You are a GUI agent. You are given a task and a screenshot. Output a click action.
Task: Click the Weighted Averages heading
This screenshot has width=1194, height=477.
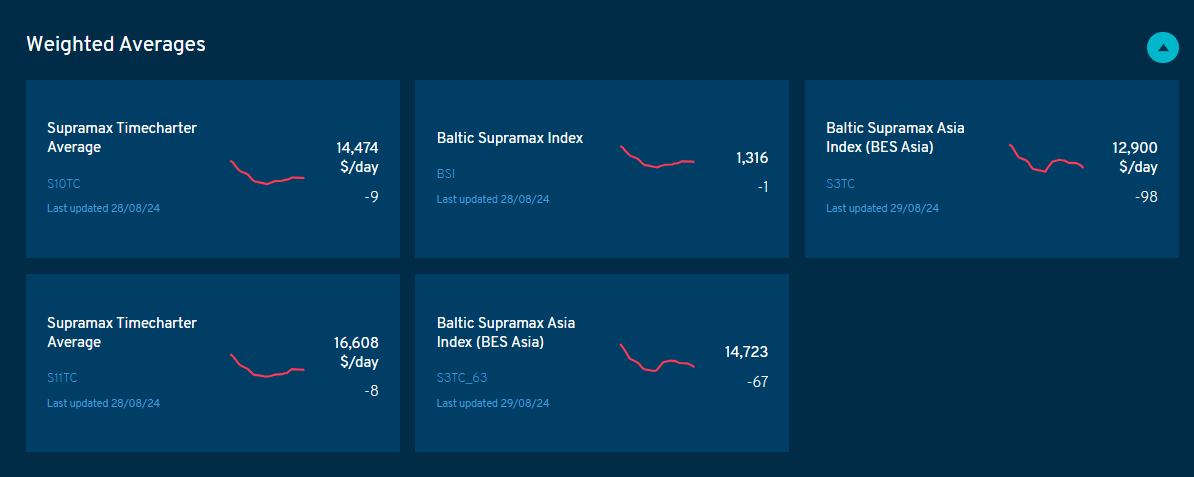click(x=116, y=44)
